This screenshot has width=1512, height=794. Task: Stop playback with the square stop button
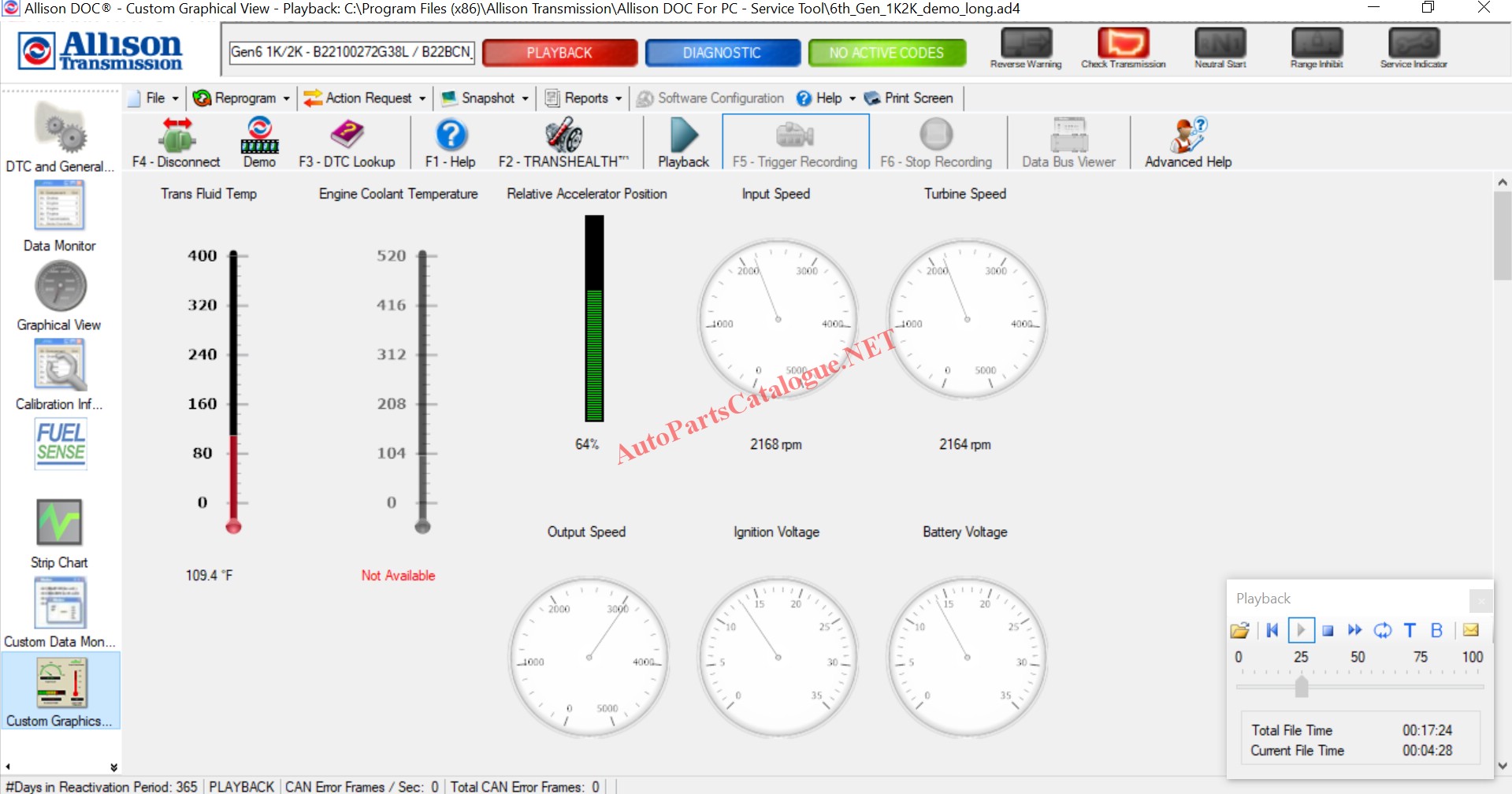tap(1328, 630)
